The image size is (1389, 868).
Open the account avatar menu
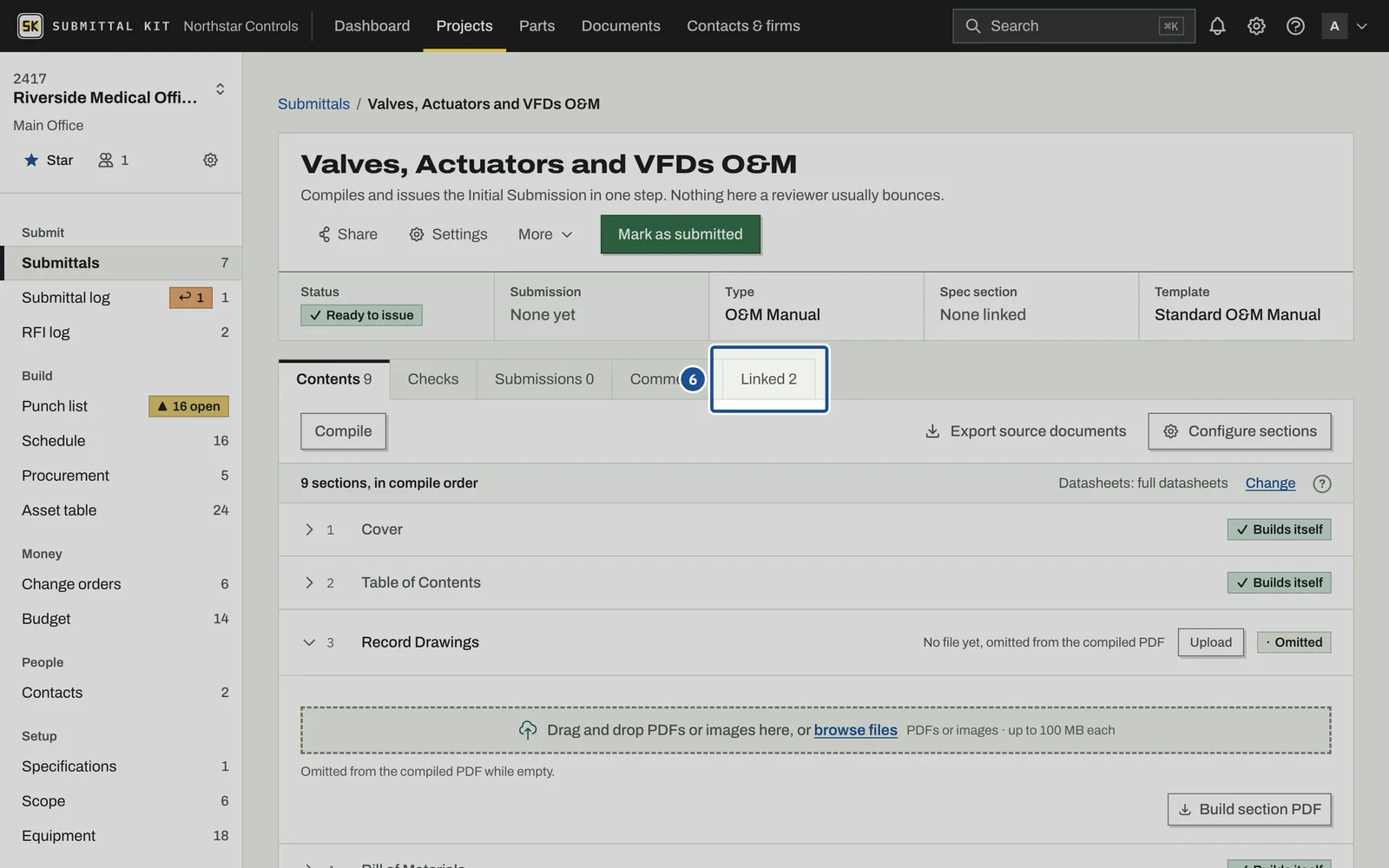pyautogui.click(x=1345, y=26)
